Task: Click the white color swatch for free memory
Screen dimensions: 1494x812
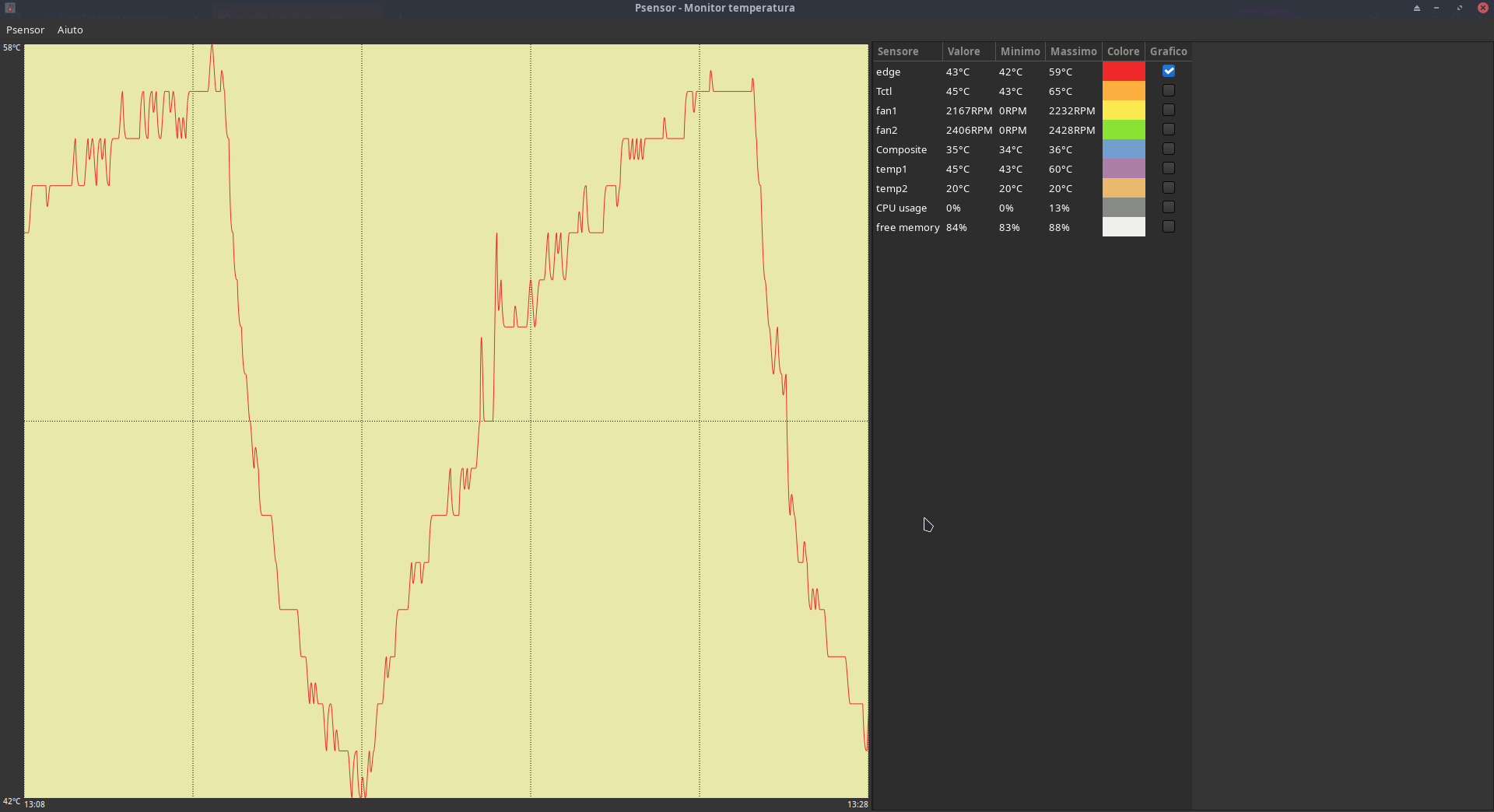Action: coord(1124,226)
